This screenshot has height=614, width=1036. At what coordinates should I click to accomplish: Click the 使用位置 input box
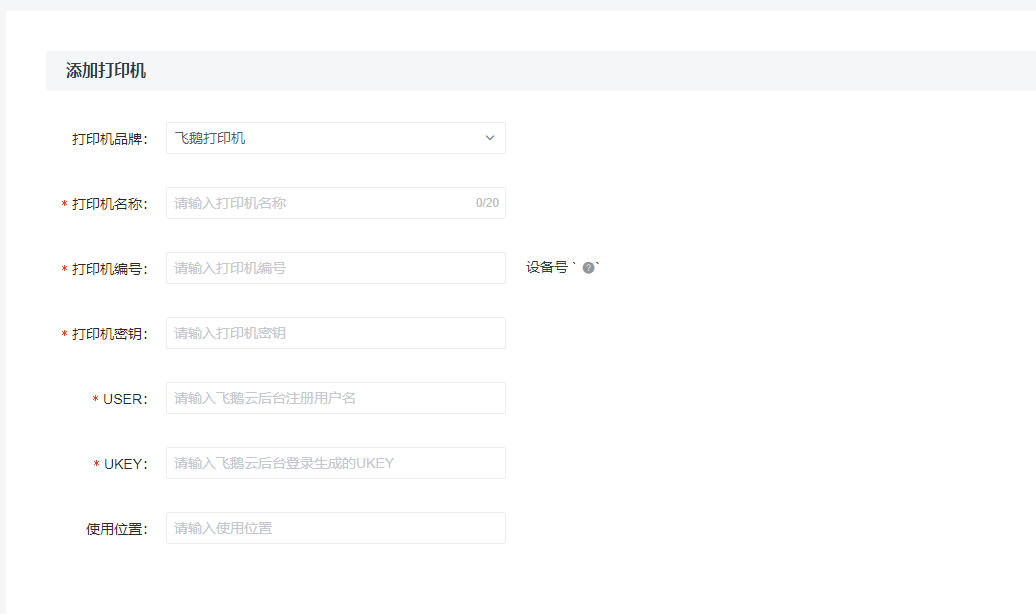click(335, 528)
